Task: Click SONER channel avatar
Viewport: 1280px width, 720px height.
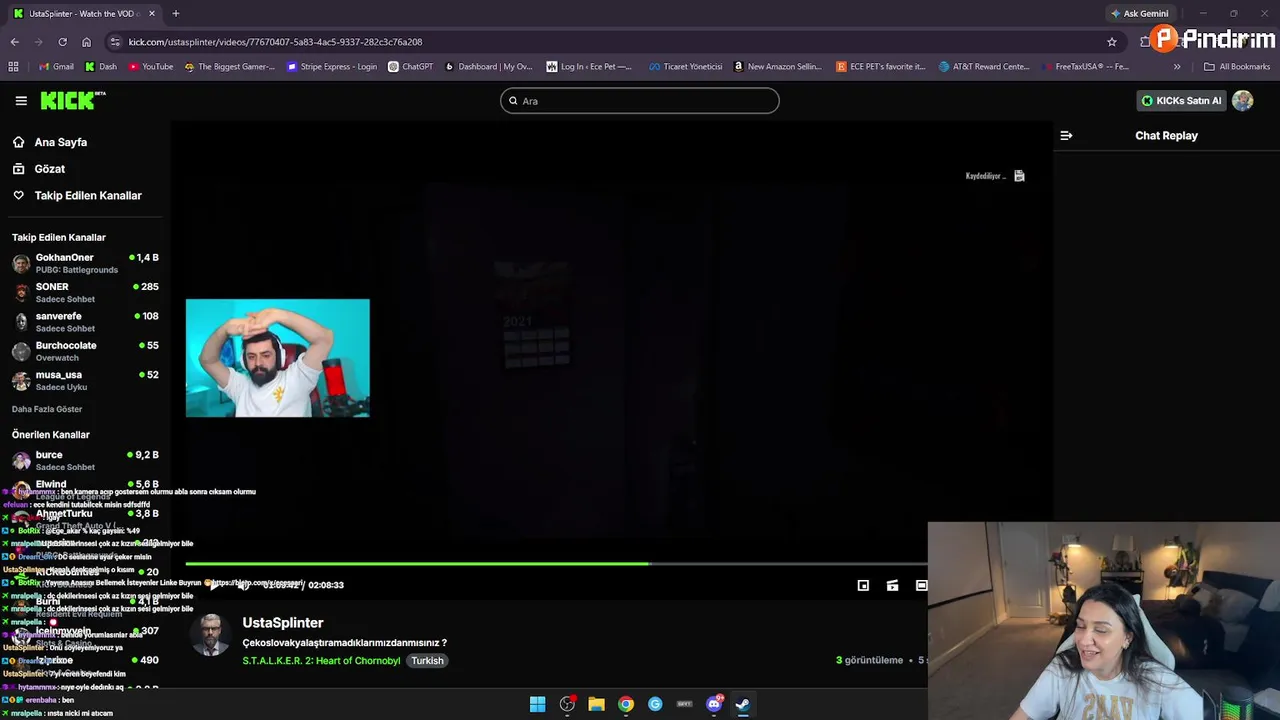Action: click(x=21, y=293)
